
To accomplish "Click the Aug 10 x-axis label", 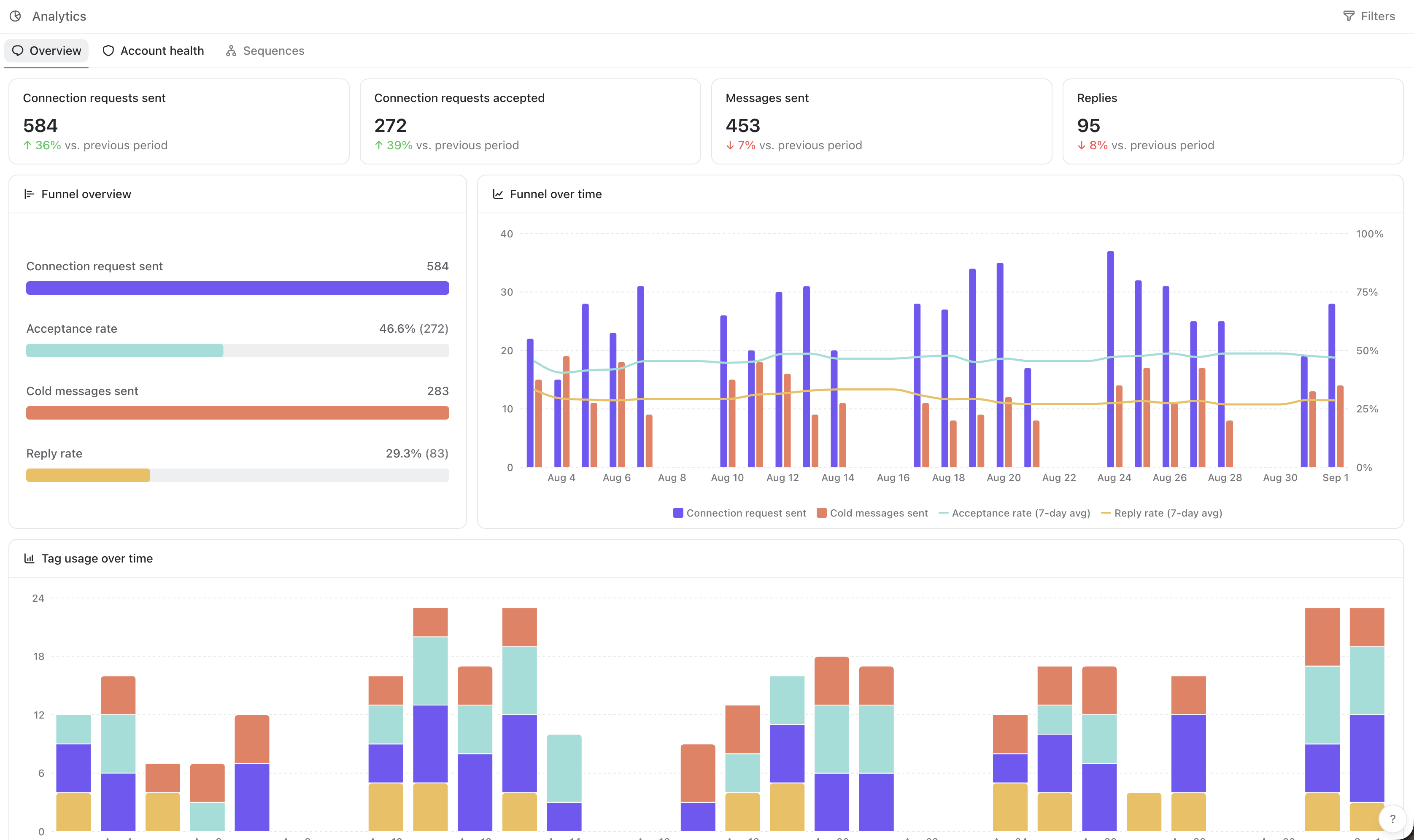I will coord(727,478).
